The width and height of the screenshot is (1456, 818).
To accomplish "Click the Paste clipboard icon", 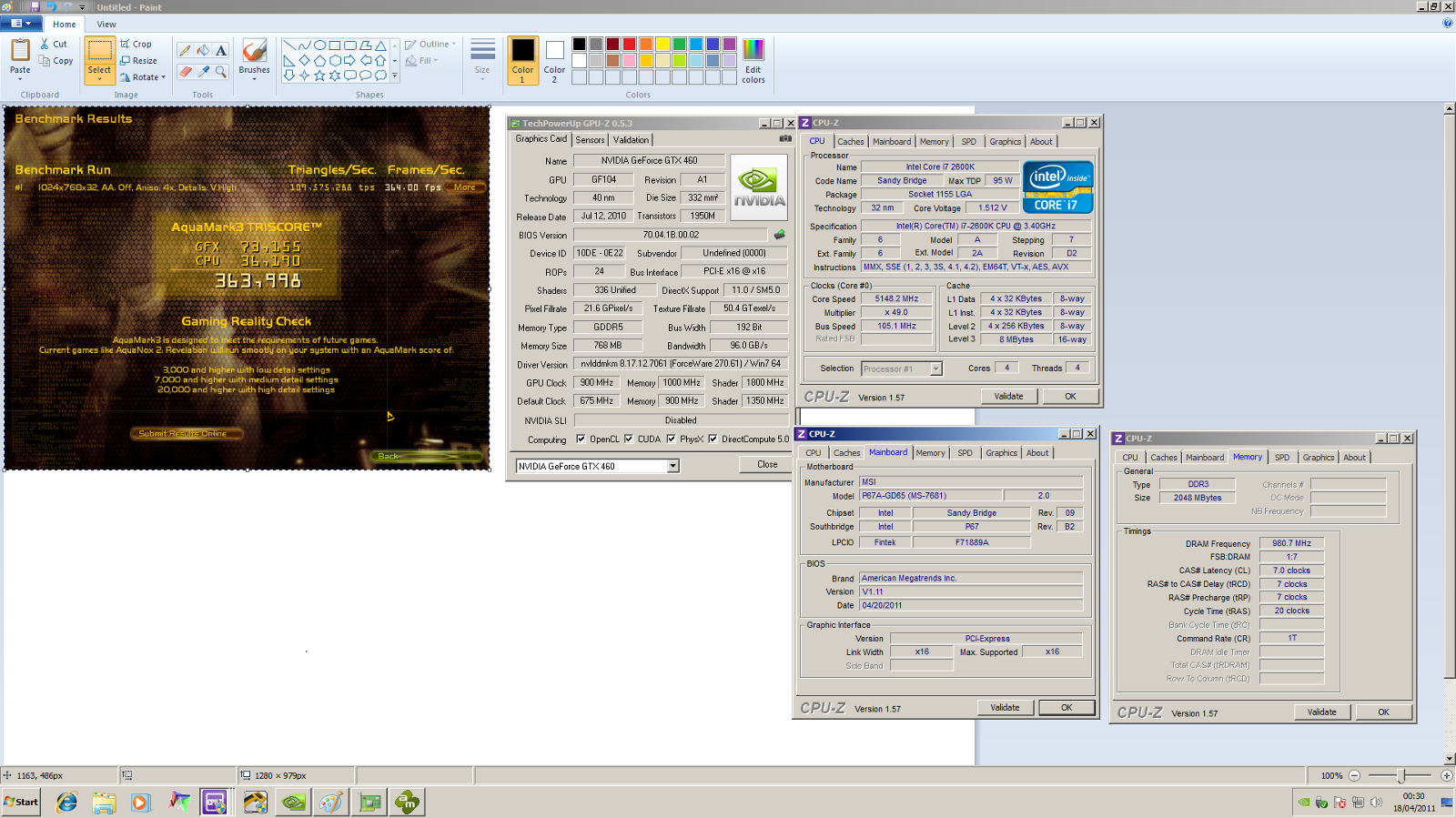I will click(x=20, y=51).
